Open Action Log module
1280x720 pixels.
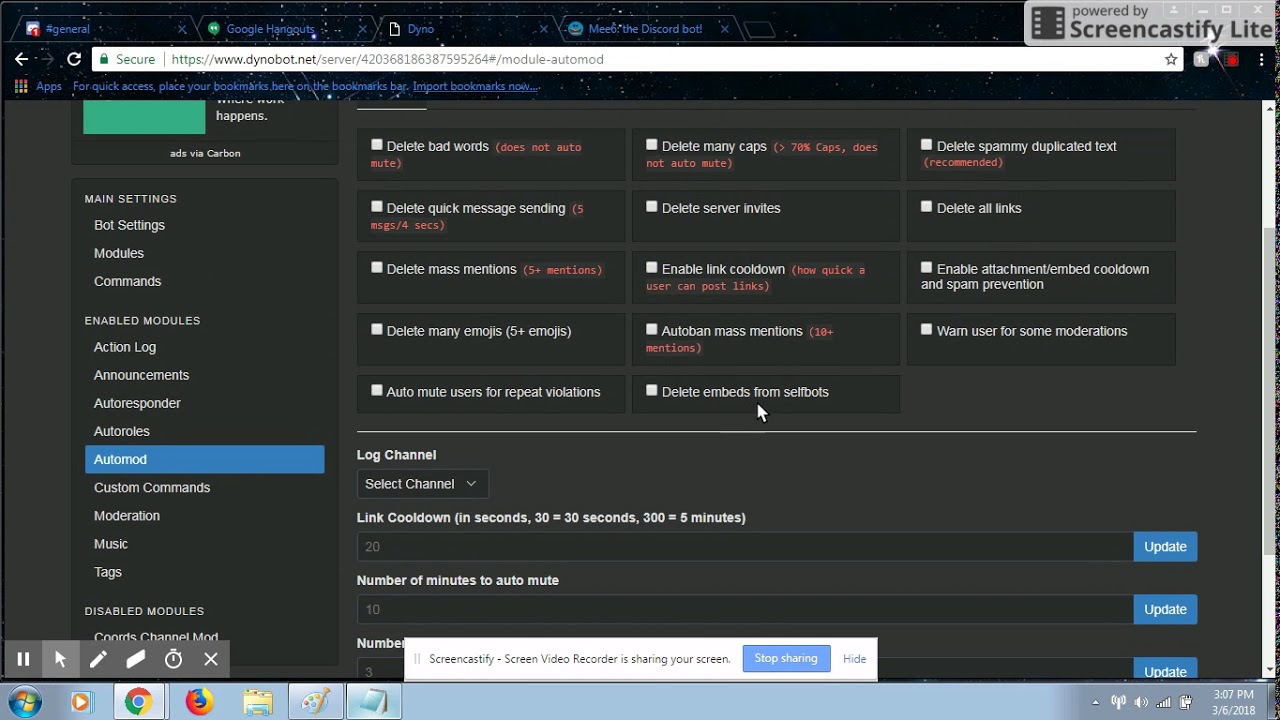125,347
